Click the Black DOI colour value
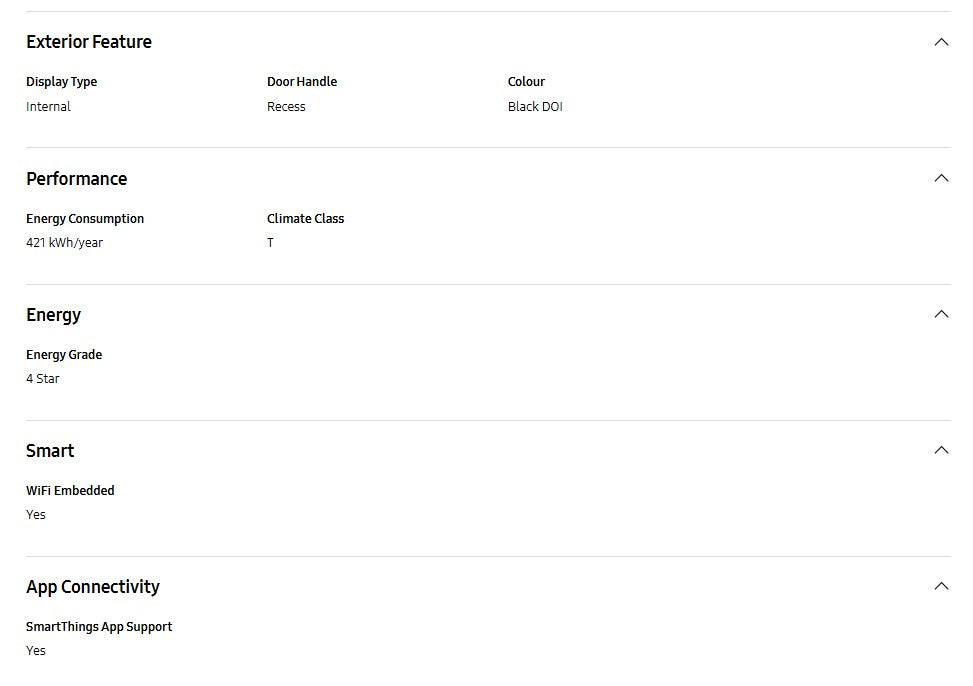Viewport: 973px width, 686px height. (x=535, y=107)
